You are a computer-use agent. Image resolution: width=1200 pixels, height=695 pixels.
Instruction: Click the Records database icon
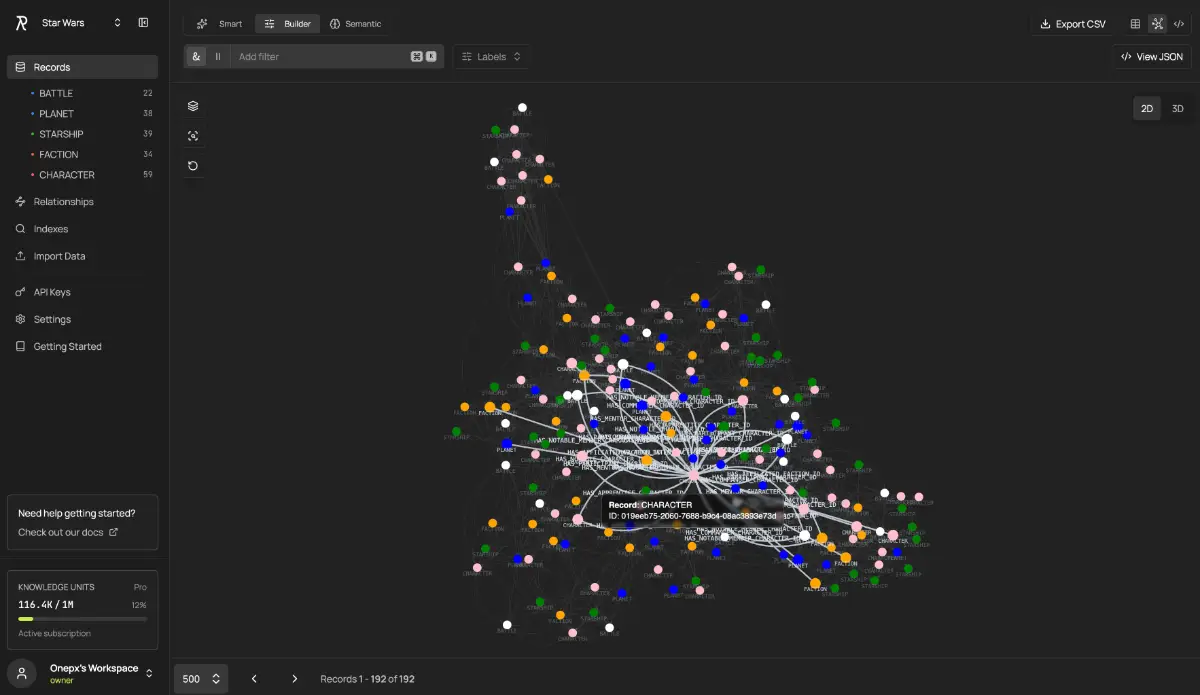click(x=20, y=67)
